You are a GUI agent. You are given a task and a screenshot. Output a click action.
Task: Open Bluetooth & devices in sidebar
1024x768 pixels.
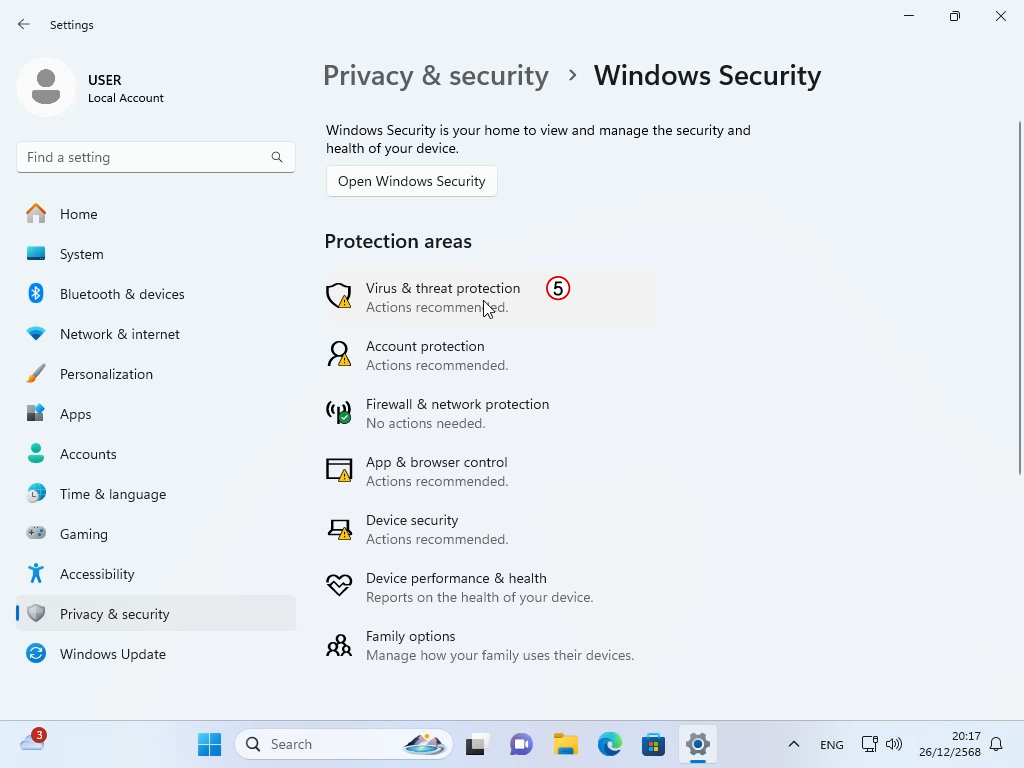pyautogui.click(x=122, y=294)
